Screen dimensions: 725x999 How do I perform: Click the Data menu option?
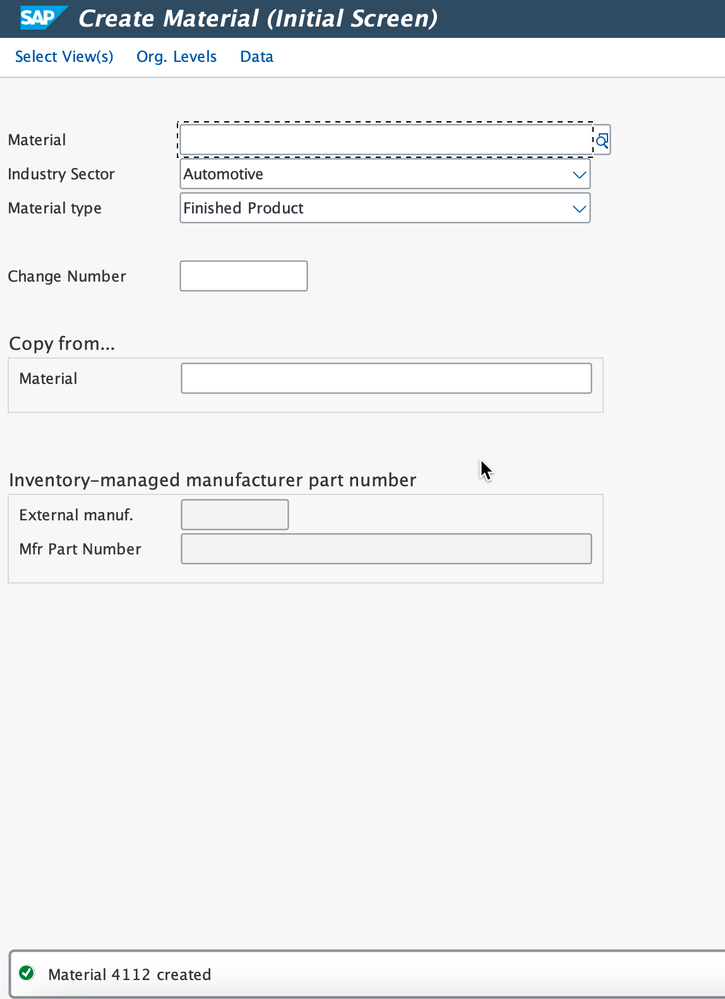click(x=256, y=57)
